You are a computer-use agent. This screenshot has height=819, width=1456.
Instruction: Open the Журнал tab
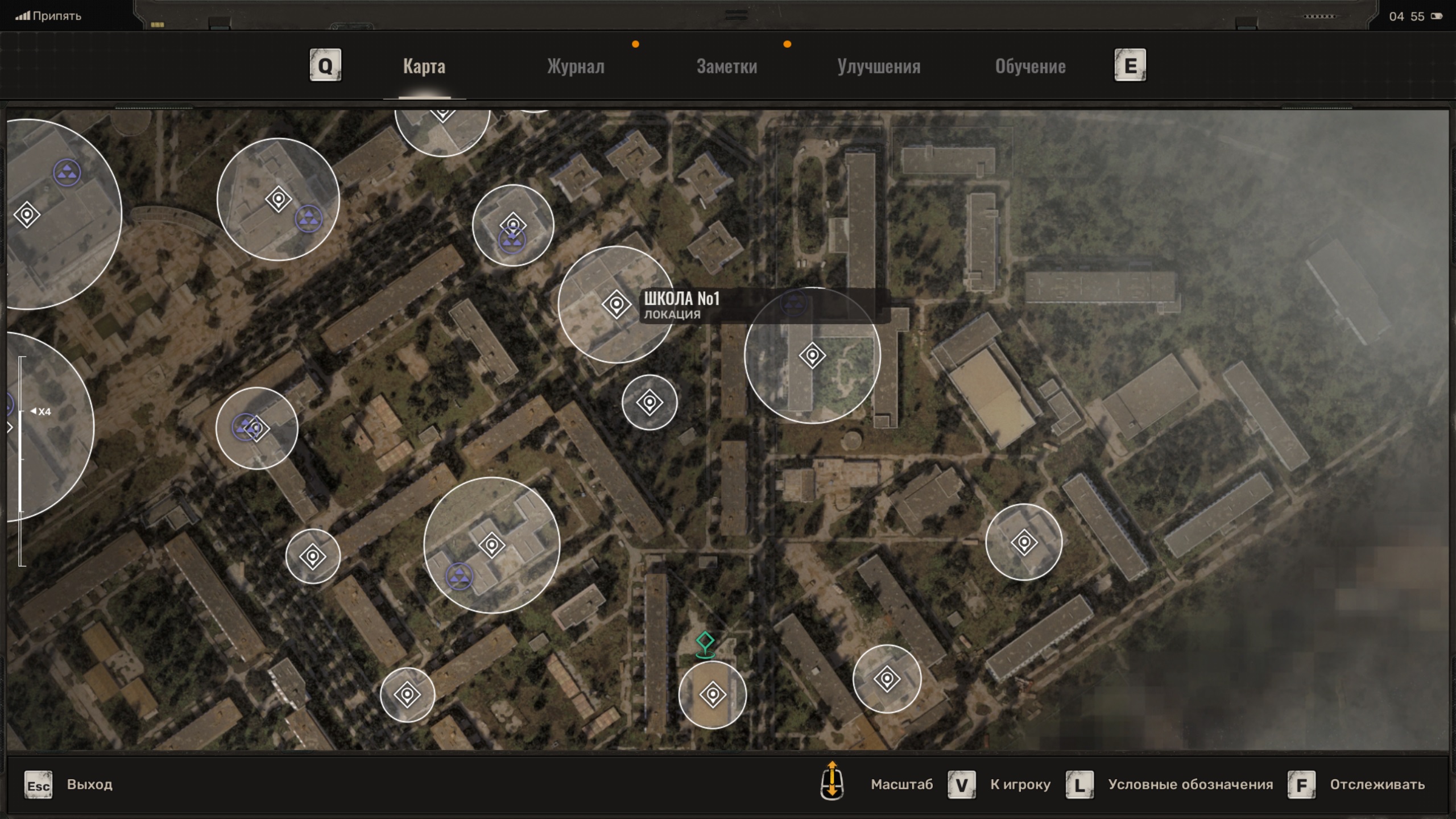[x=576, y=67]
